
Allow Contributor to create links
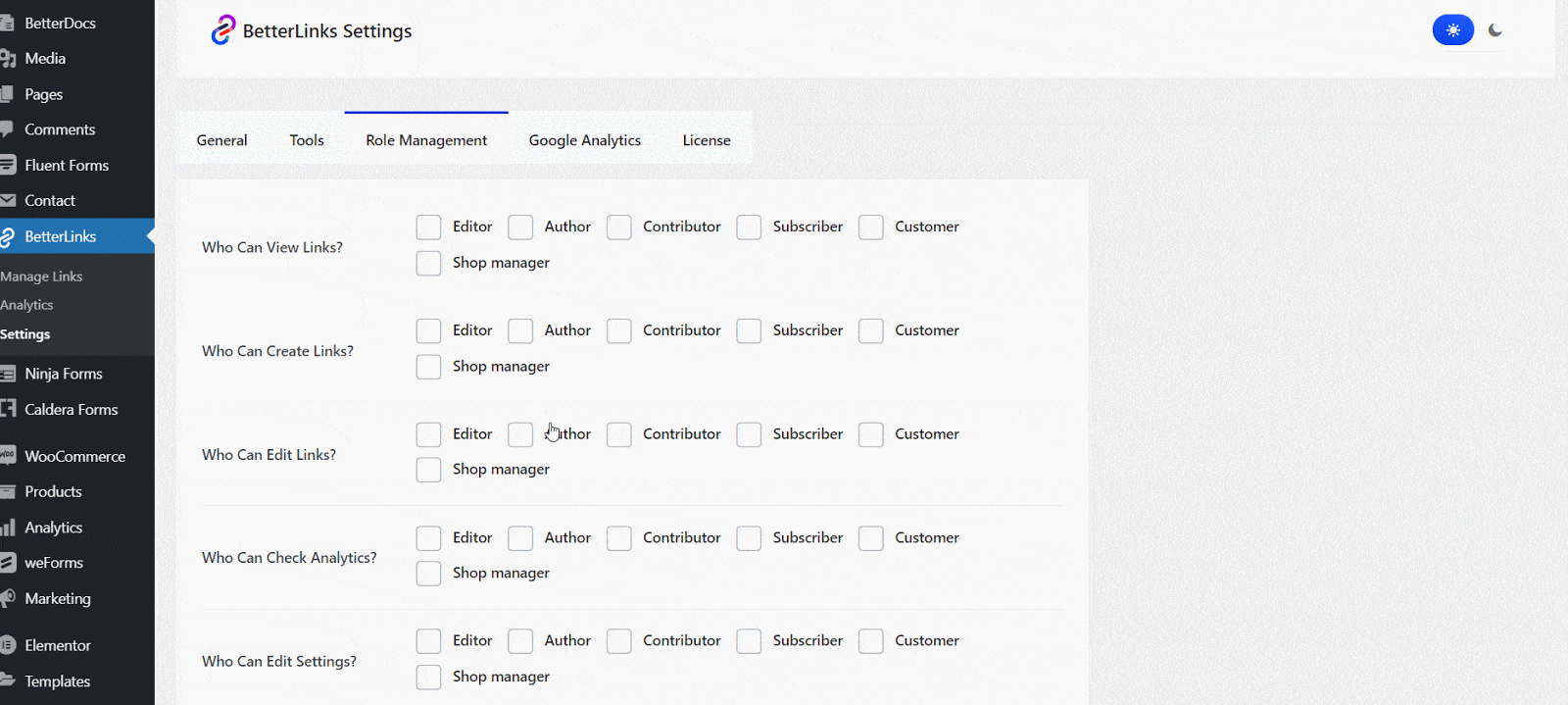tap(618, 330)
